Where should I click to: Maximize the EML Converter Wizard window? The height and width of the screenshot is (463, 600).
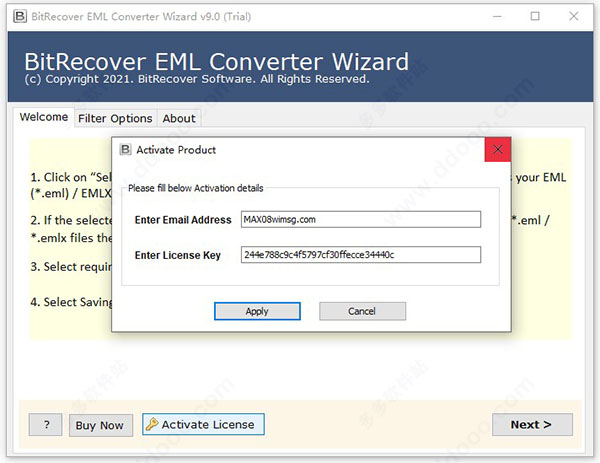point(535,16)
